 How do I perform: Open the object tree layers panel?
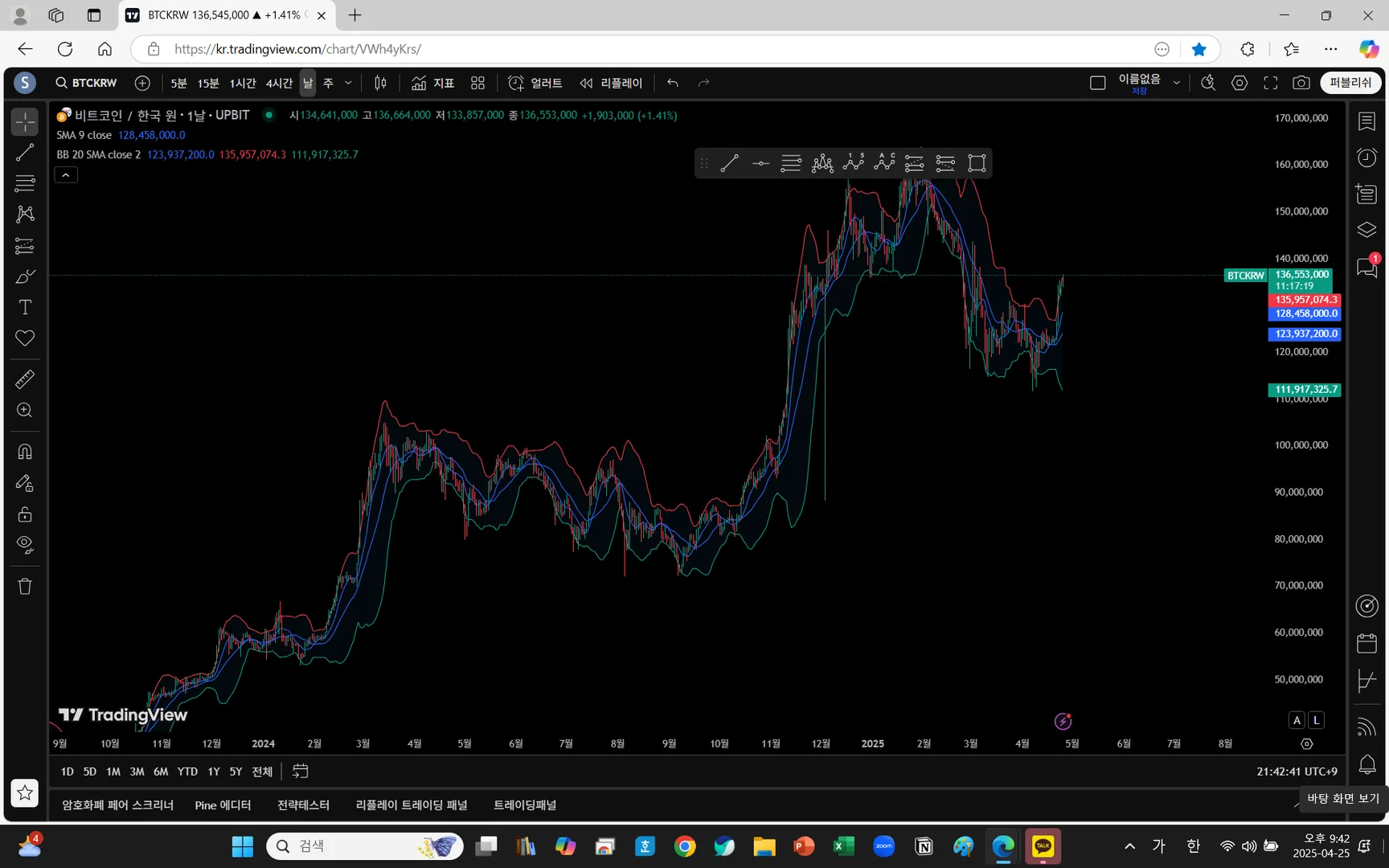pos(1366,231)
